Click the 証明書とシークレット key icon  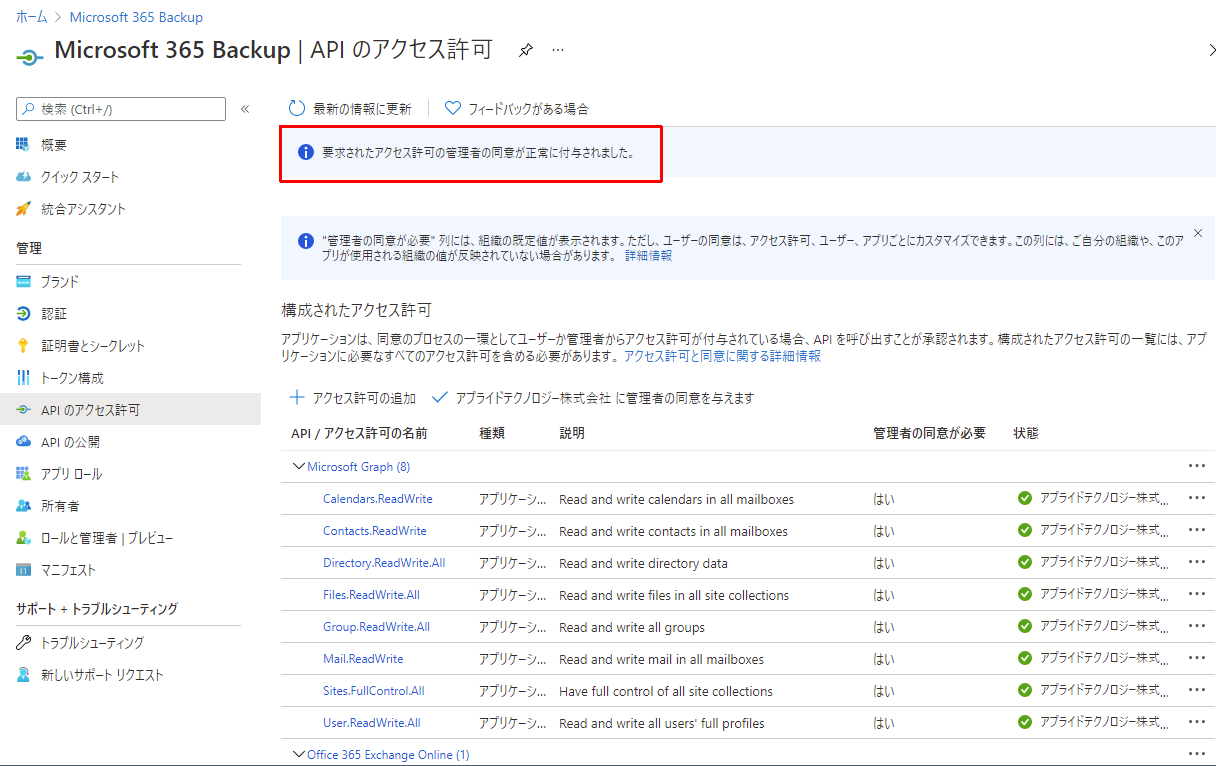pyautogui.click(x=24, y=346)
